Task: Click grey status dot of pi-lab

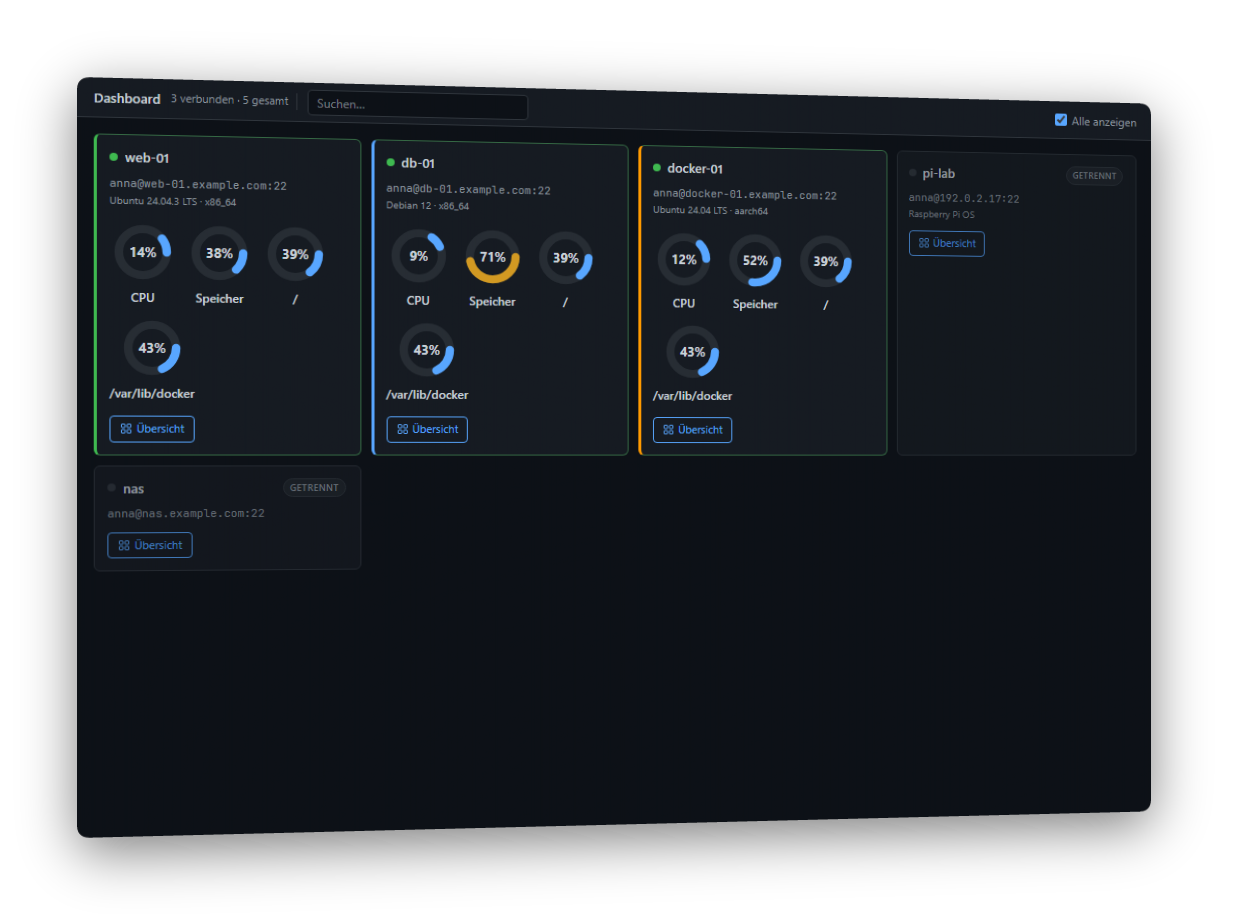Action: click(x=913, y=173)
